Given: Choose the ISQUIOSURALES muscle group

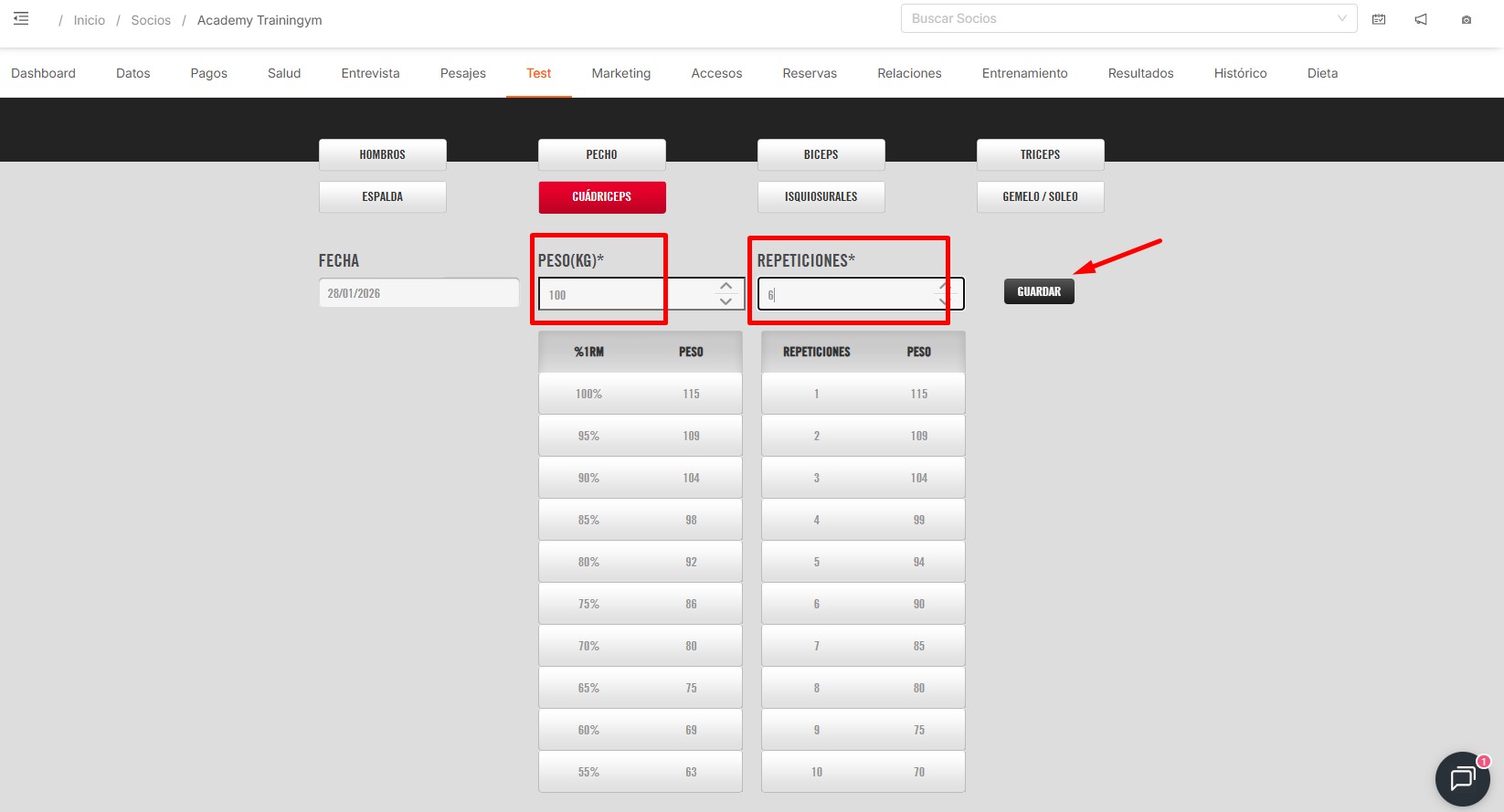Looking at the screenshot, I should (x=821, y=196).
